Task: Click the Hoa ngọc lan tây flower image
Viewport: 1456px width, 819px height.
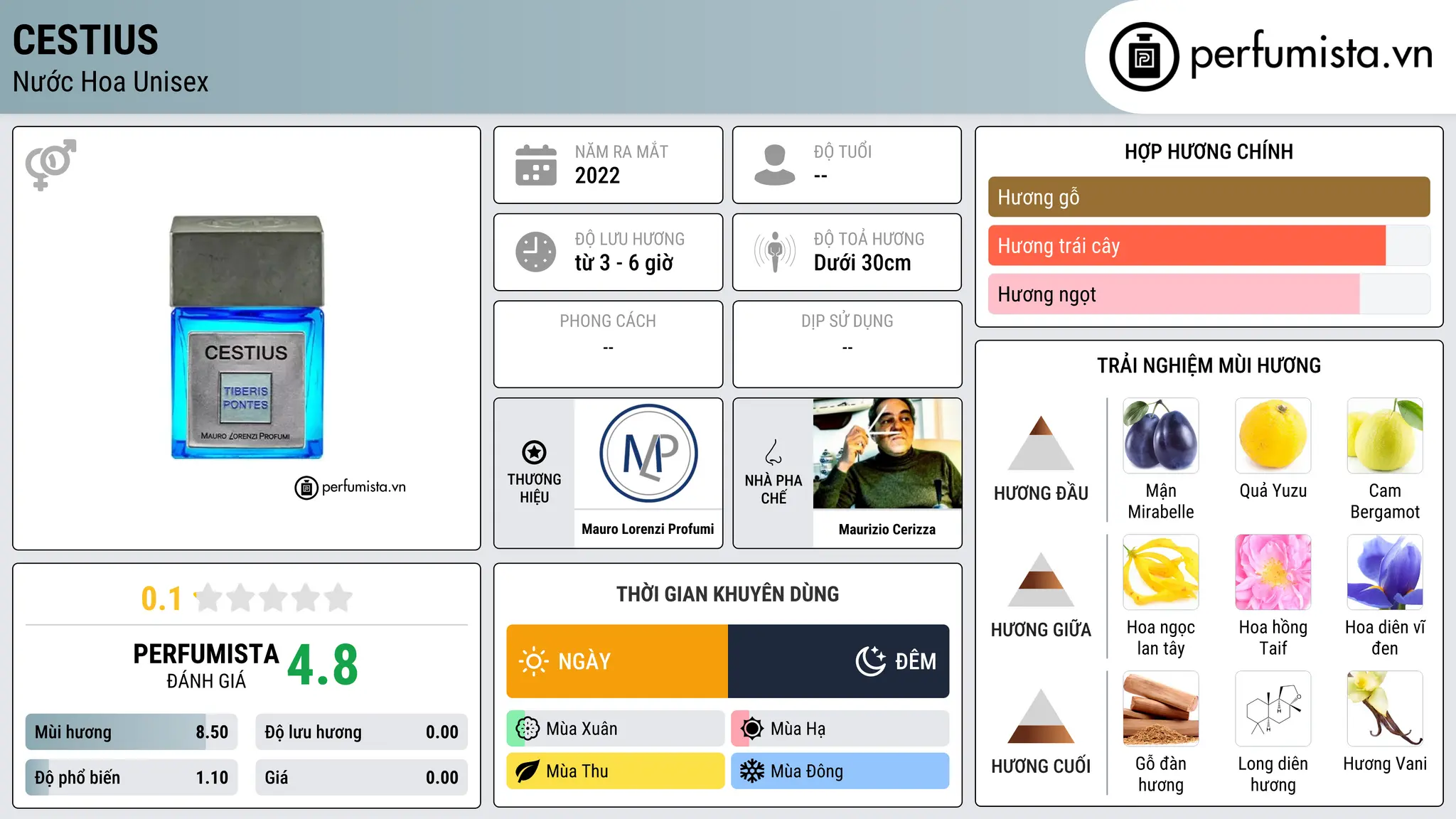Action: point(1161,572)
